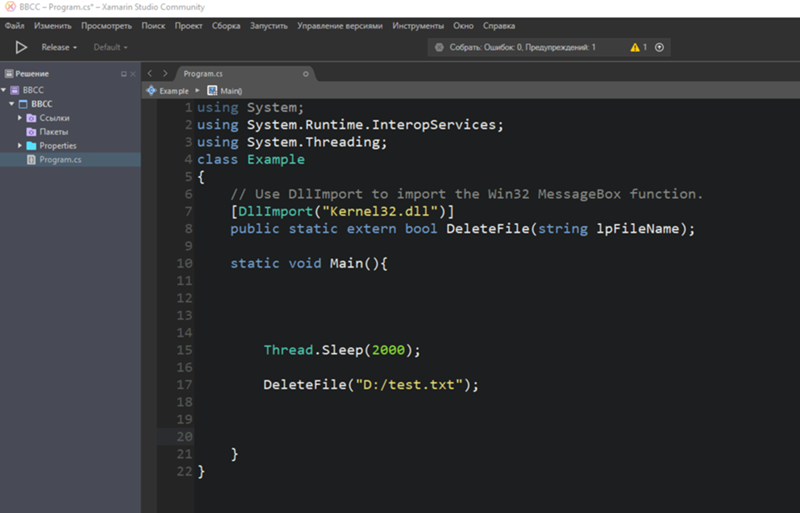Open the Проект menu
The image size is (800, 513).
click(188, 26)
